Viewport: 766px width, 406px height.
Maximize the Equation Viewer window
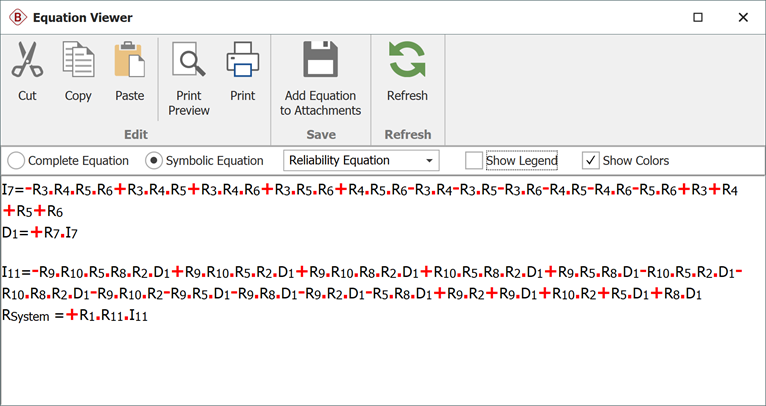[697, 17]
